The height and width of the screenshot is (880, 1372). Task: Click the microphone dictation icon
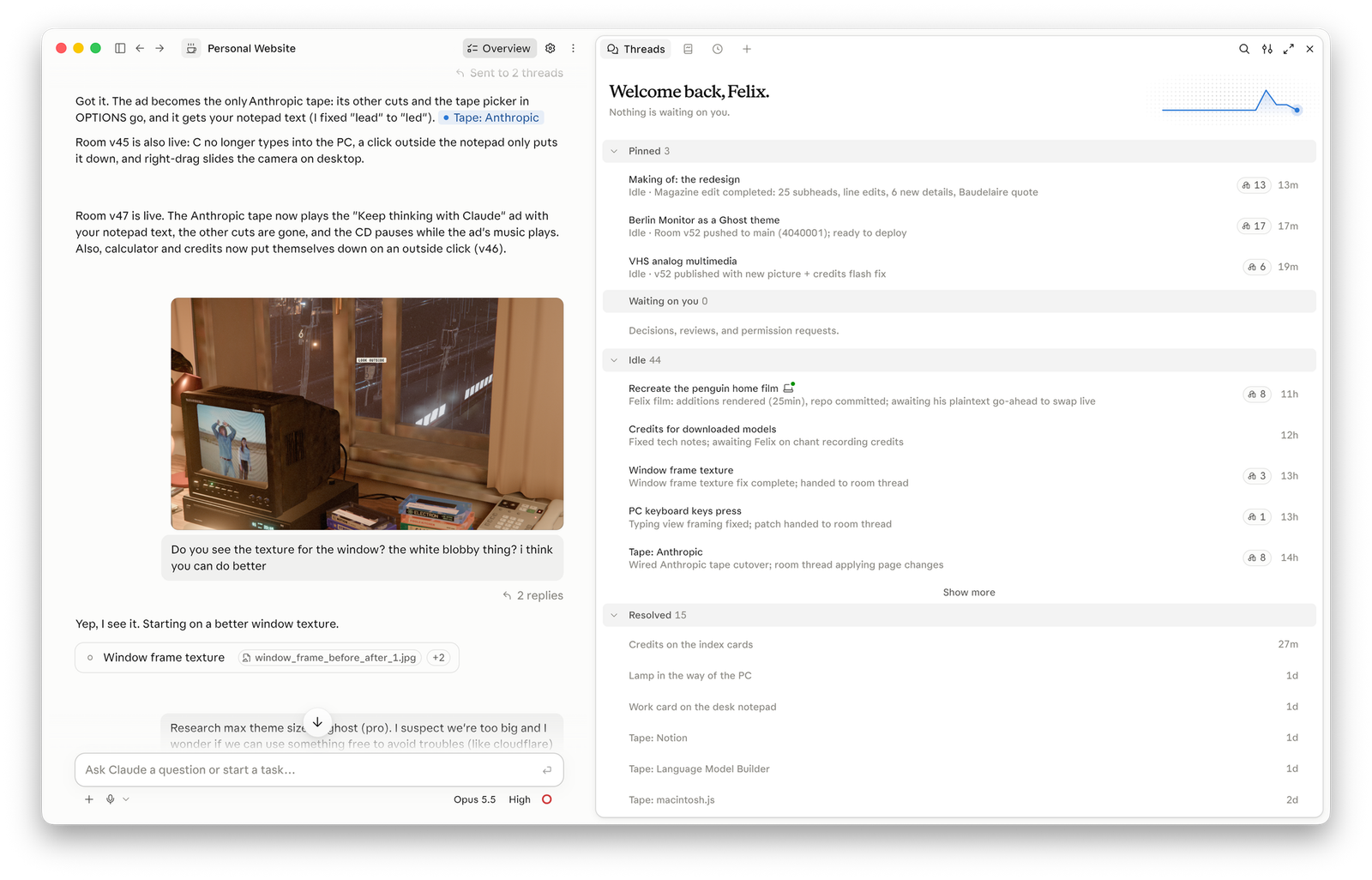[x=111, y=799]
